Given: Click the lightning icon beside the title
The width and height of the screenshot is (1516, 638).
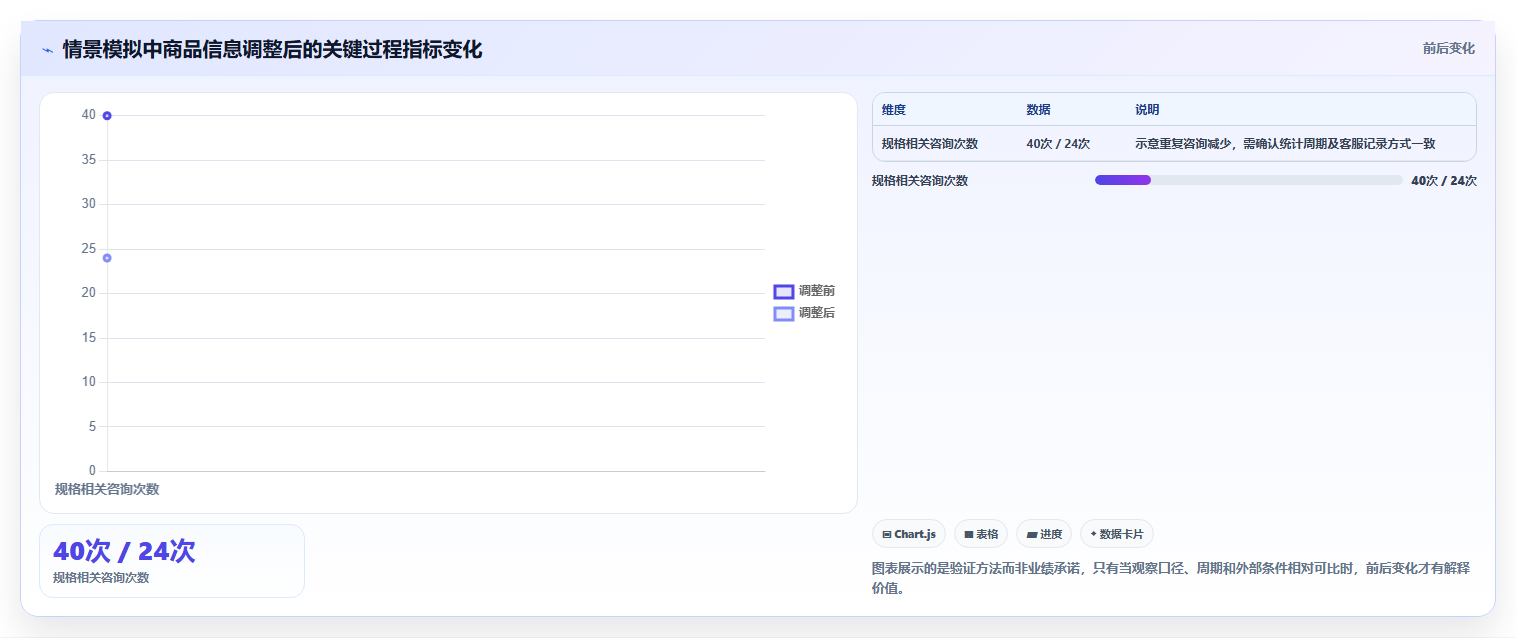Looking at the screenshot, I should coord(47,50).
